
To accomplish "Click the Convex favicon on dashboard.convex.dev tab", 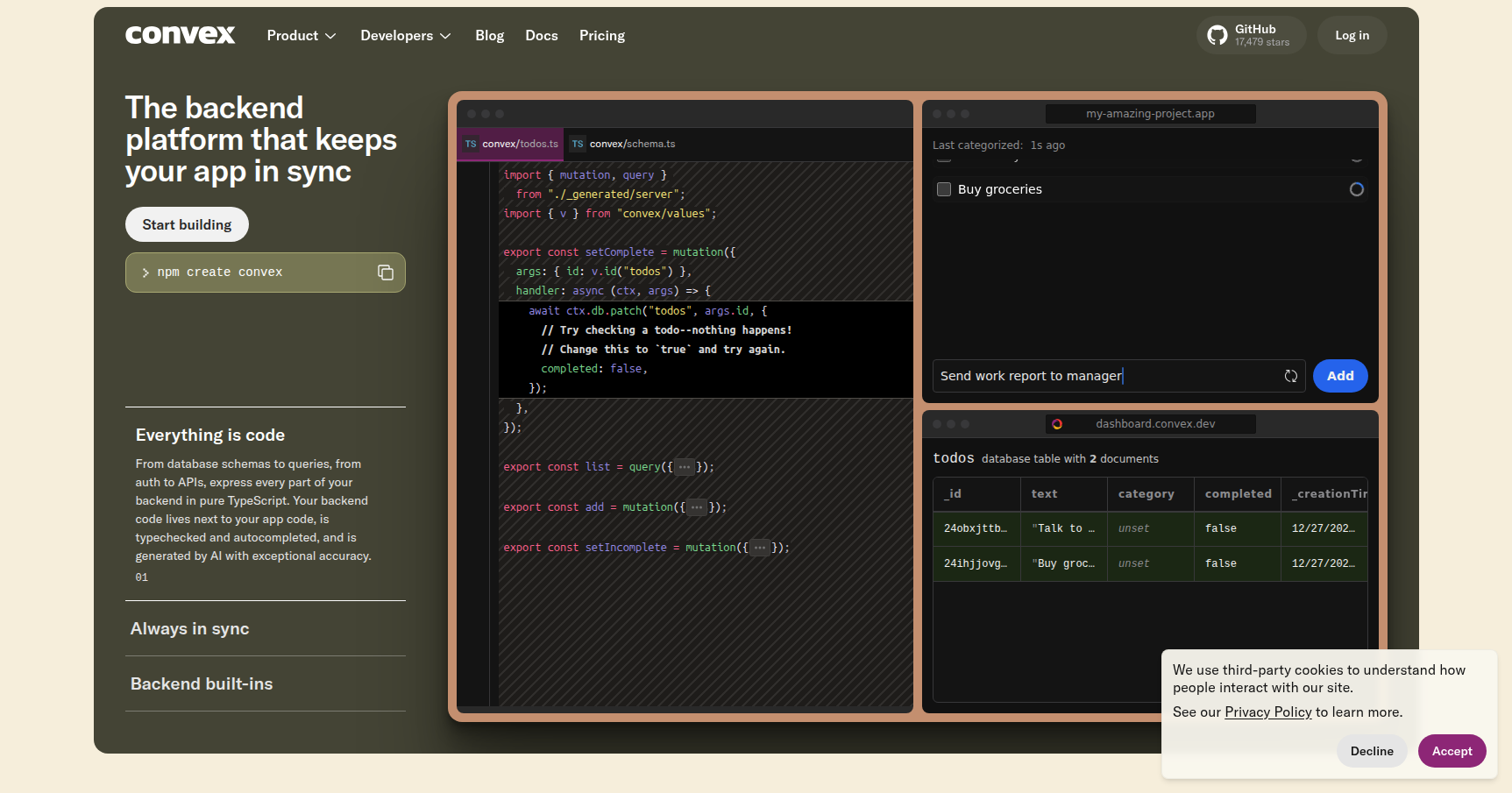I will coord(1058,423).
